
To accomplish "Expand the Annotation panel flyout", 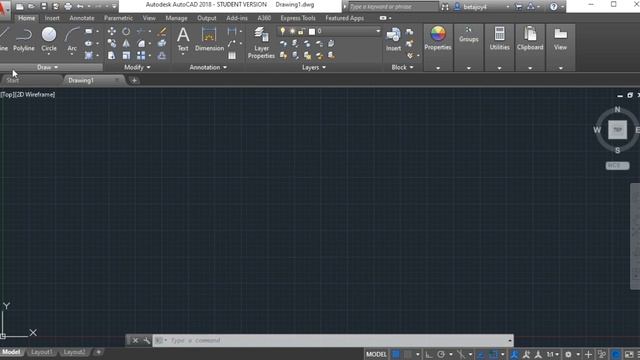I will pyautogui.click(x=208, y=67).
